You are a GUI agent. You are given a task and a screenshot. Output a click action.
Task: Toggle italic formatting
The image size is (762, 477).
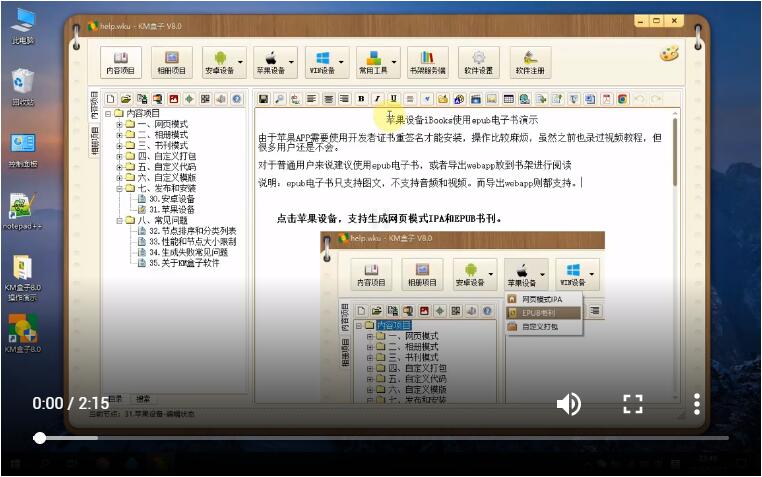(377, 99)
